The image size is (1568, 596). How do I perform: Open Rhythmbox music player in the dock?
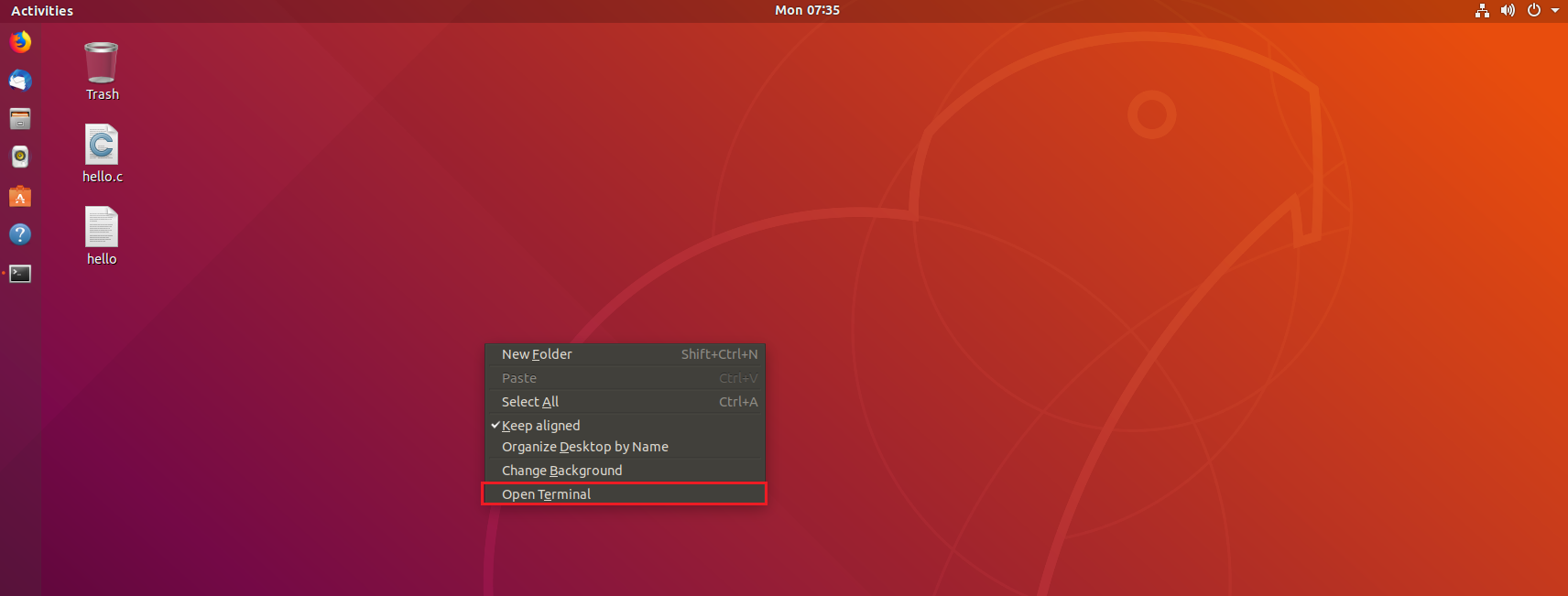pos(20,157)
